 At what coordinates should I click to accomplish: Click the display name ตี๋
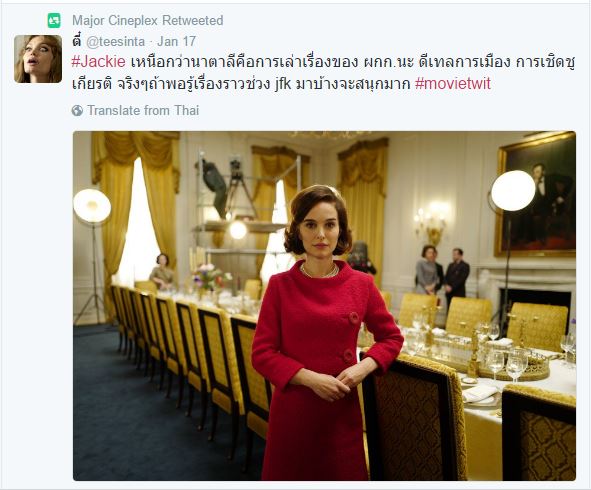pos(77,41)
